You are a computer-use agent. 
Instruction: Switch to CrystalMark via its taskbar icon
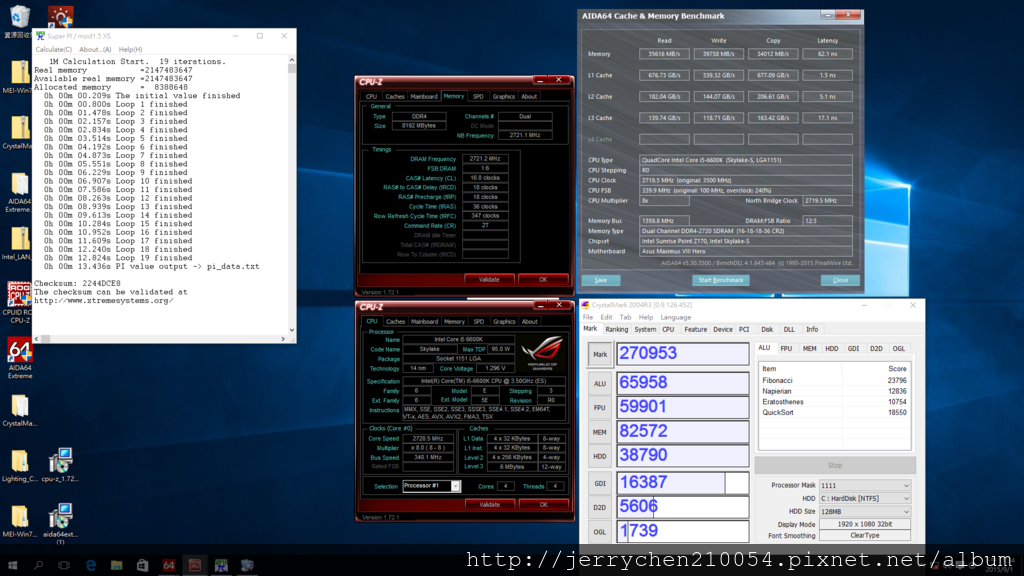tap(247, 565)
